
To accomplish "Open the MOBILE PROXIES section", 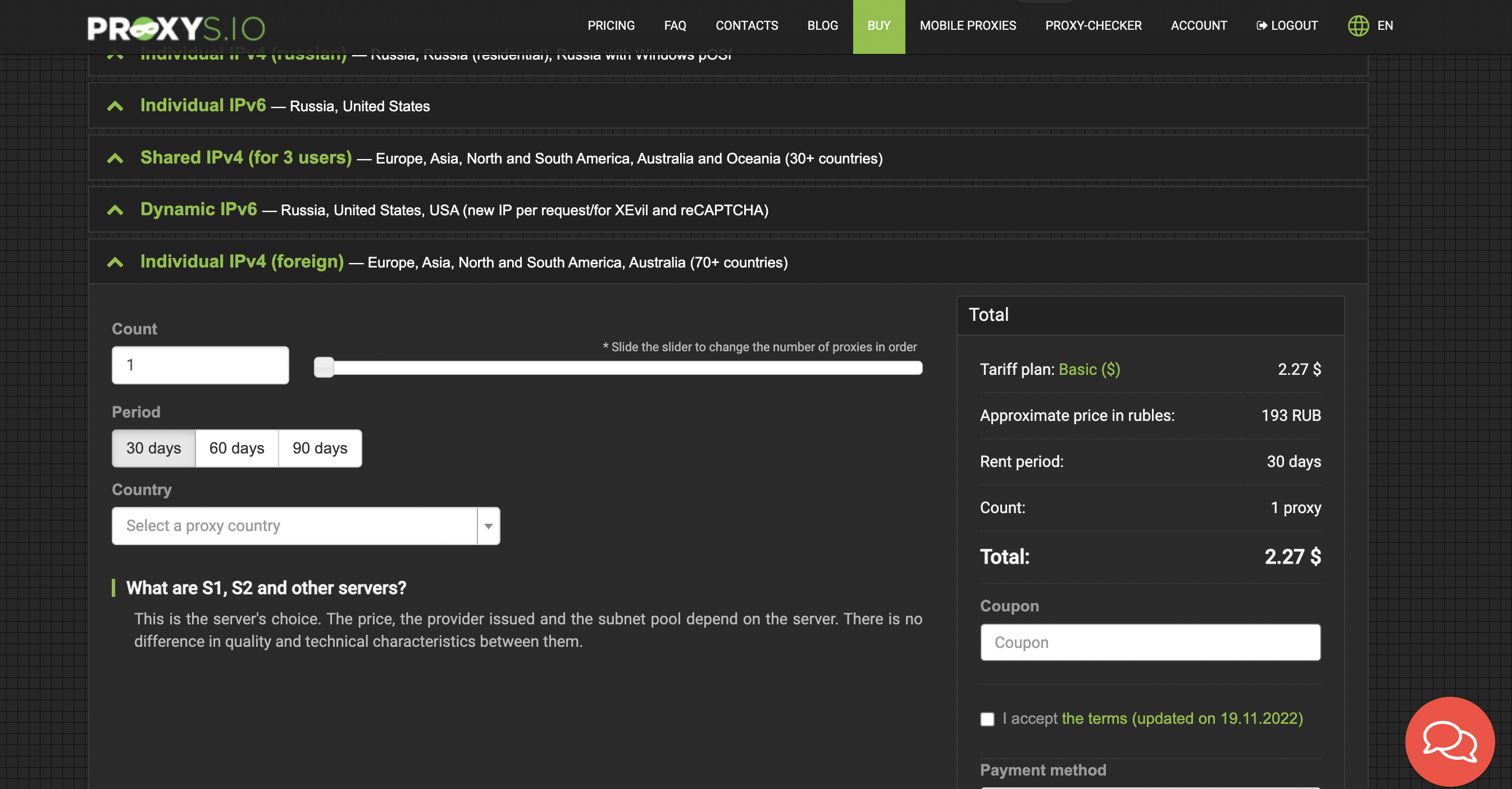I will click(968, 26).
